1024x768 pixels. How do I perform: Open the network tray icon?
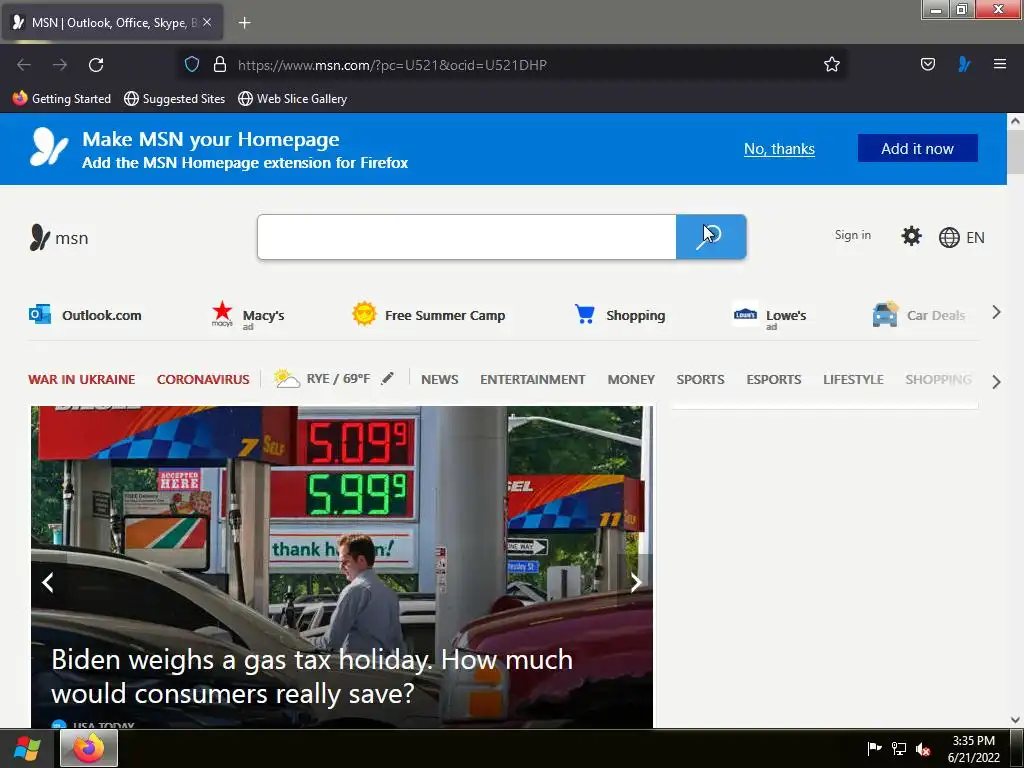899,748
